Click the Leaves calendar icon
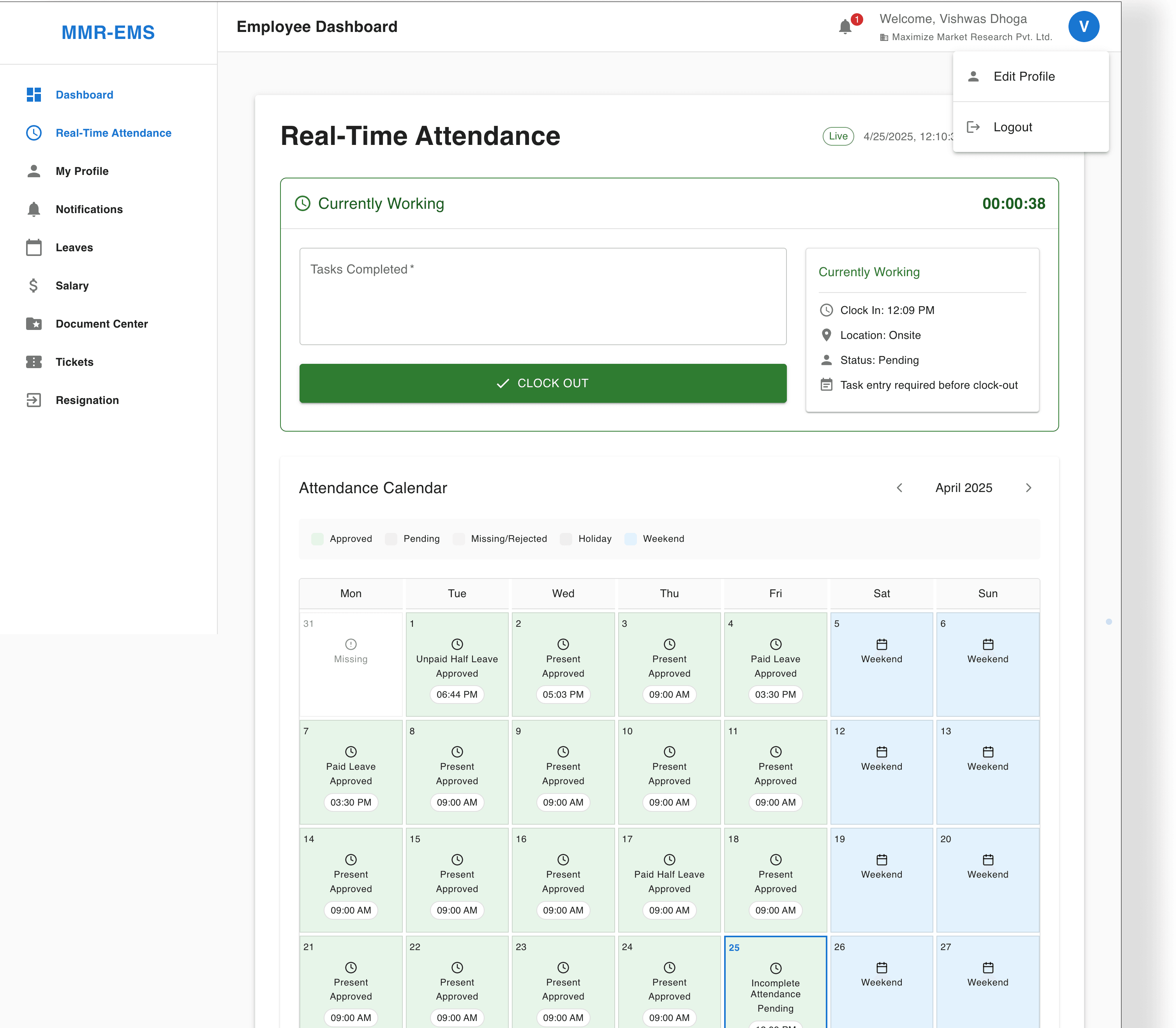The height and width of the screenshot is (1028, 1176). (34, 248)
